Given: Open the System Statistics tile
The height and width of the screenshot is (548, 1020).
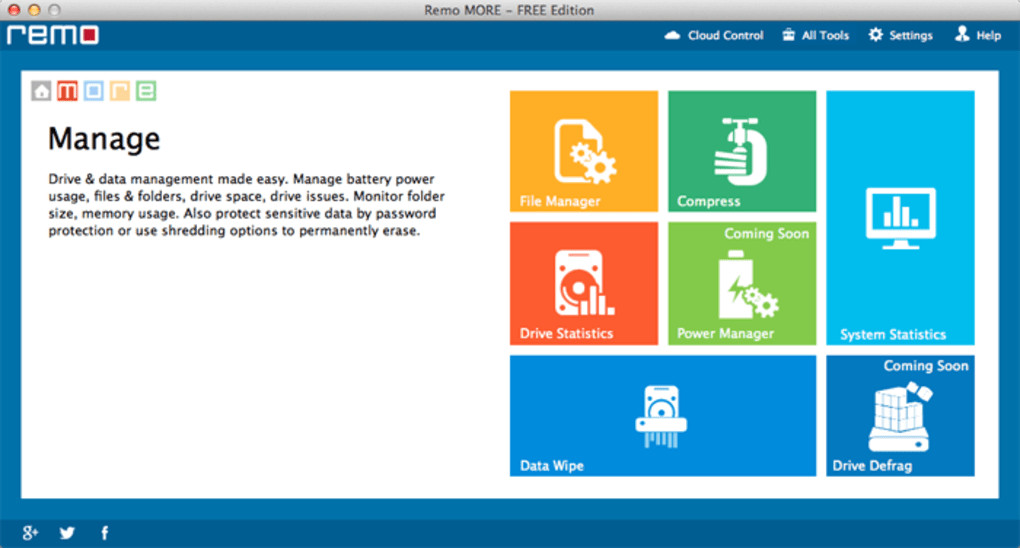Looking at the screenshot, I should pos(900,217).
